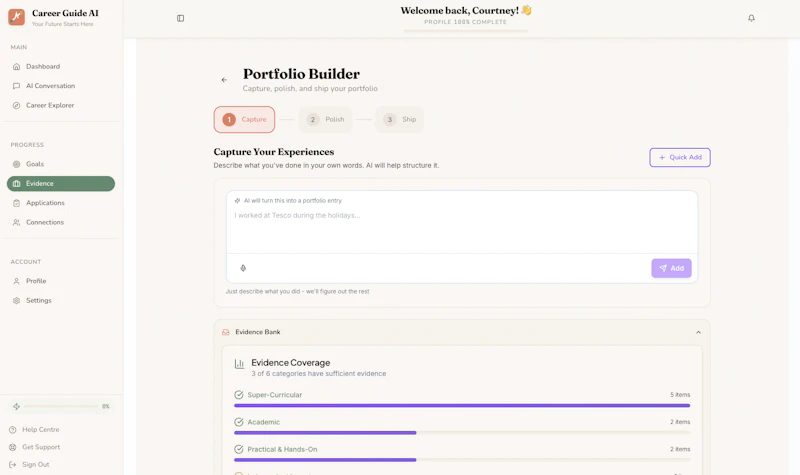Select the Polish step tab
The width and height of the screenshot is (800, 475).
[x=326, y=119]
